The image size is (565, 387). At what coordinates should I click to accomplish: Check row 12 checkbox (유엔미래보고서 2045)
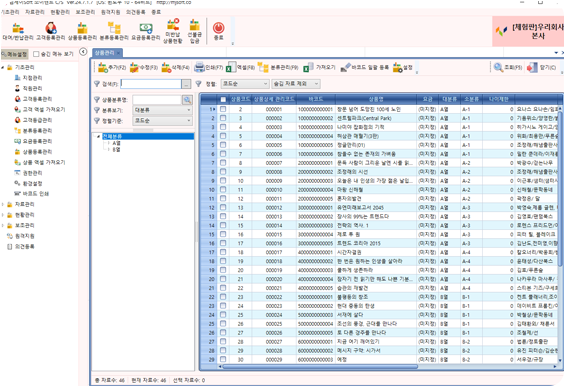click(x=223, y=207)
